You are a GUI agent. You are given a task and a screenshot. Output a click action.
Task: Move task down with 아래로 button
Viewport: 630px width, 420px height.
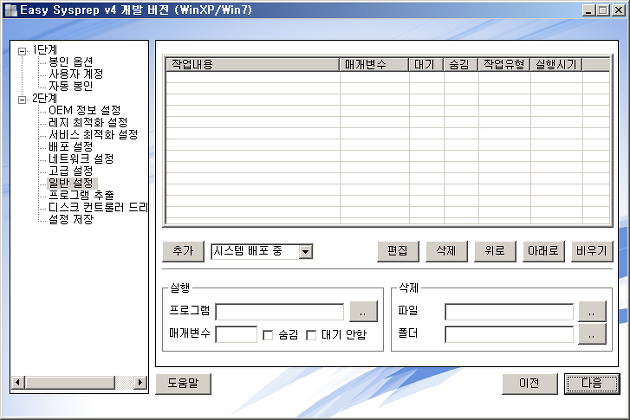click(544, 251)
